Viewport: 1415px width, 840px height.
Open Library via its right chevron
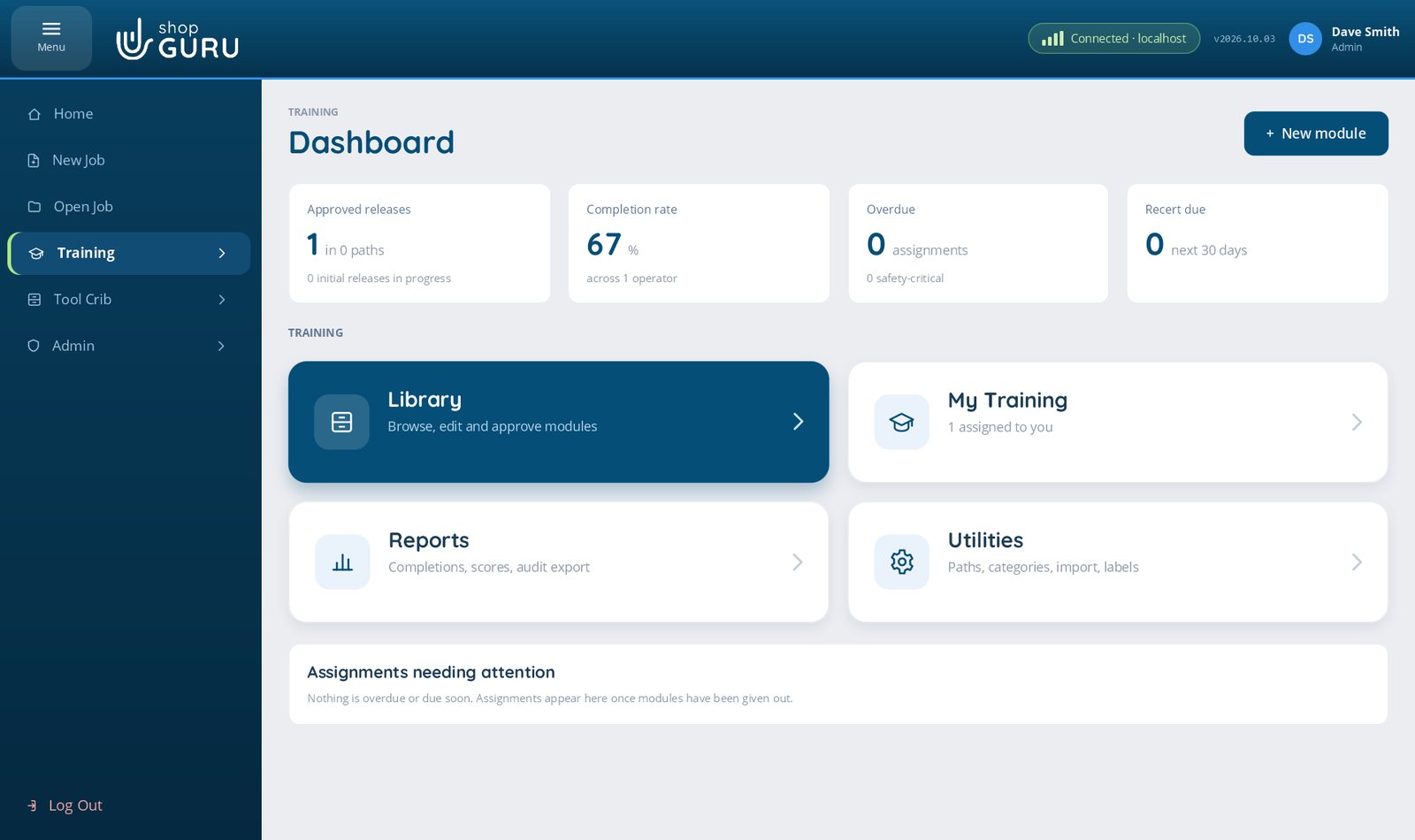coord(798,422)
